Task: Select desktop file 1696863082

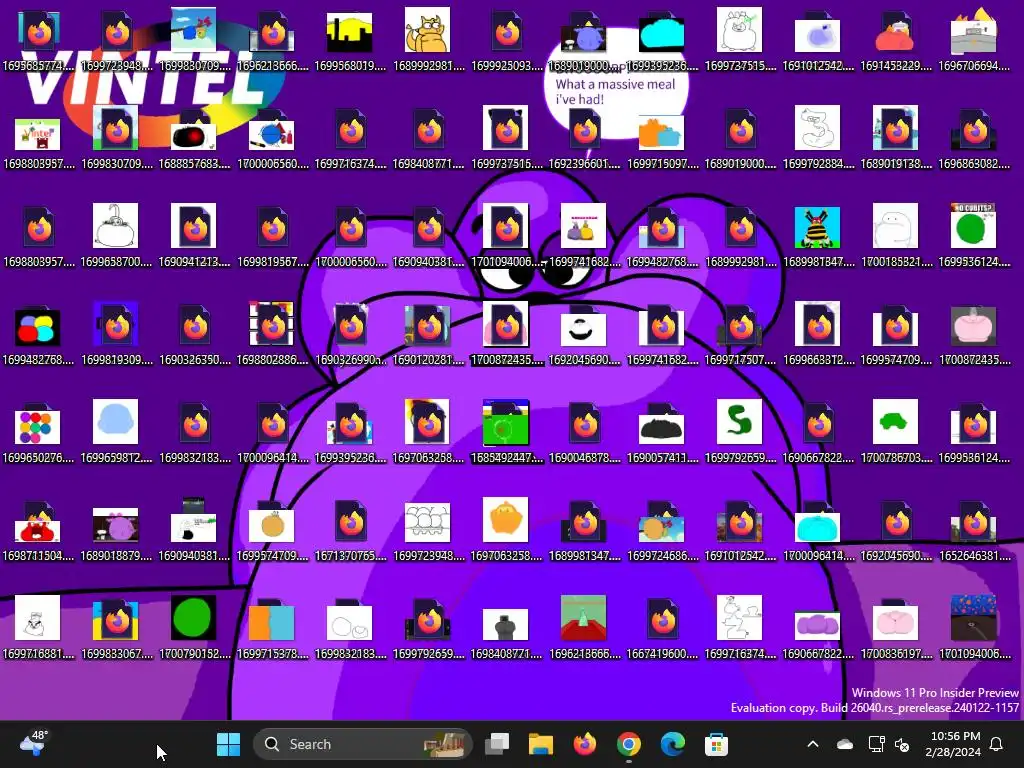Action: pyautogui.click(x=974, y=137)
